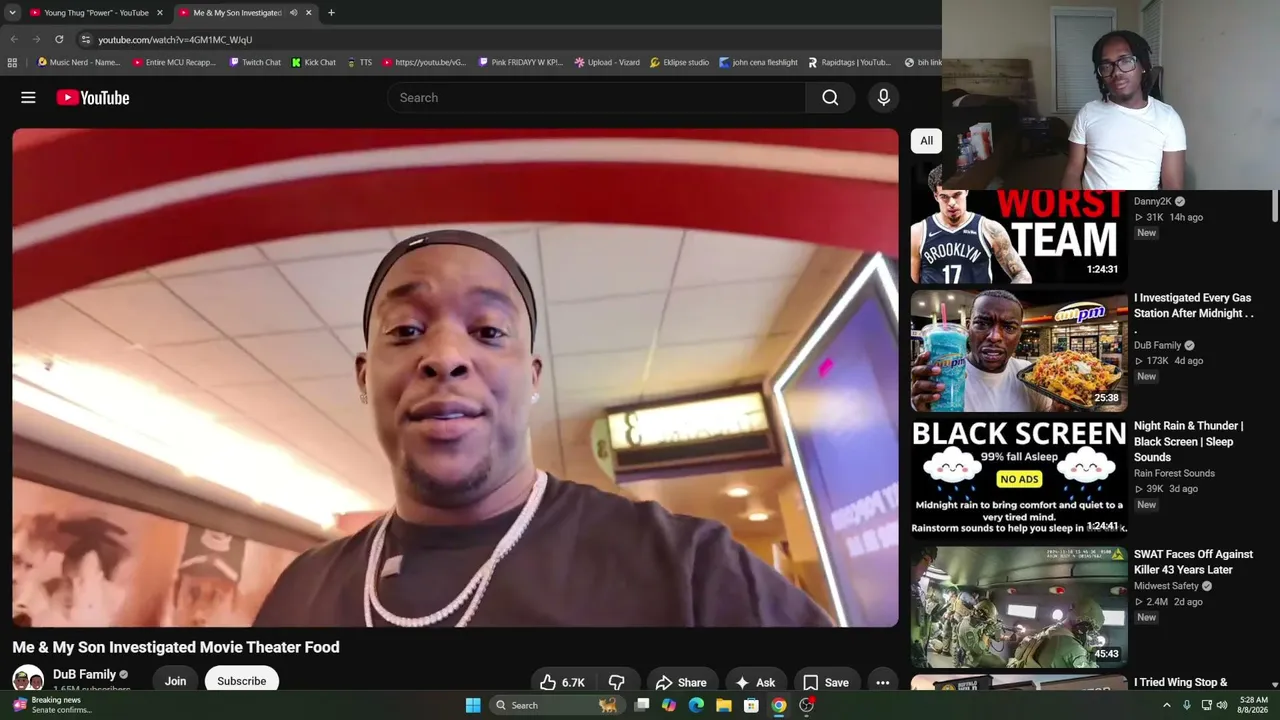This screenshot has height=720, width=1280.
Task: Open the Black Screen rain sounds thumbnail
Action: click(1019, 479)
